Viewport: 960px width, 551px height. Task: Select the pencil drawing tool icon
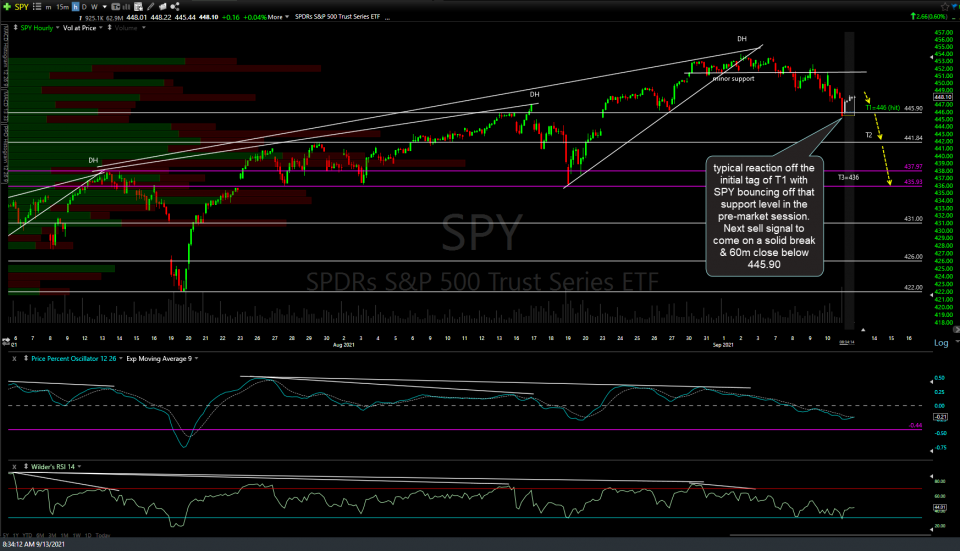[151, 7]
